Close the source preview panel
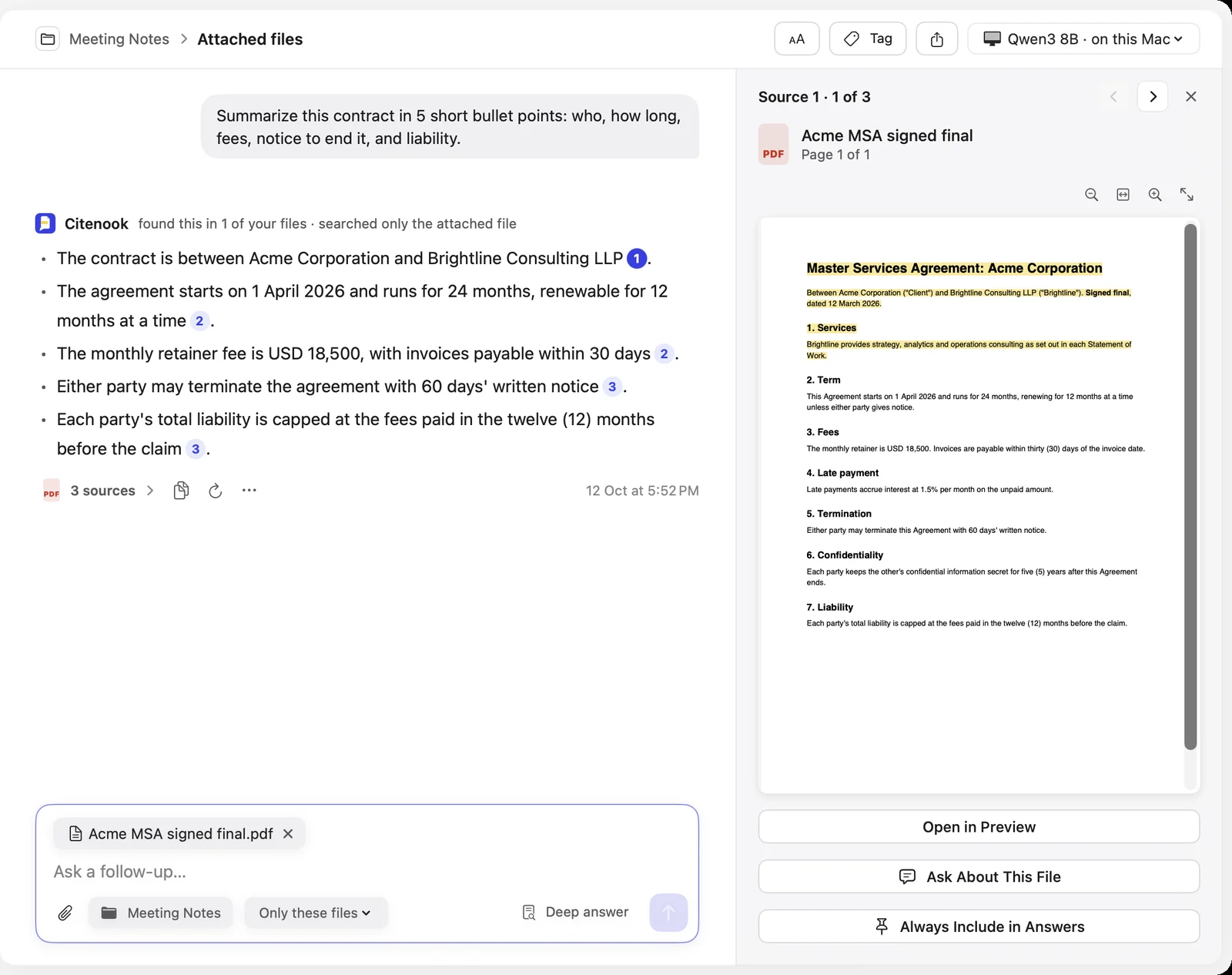 click(x=1191, y=96)
